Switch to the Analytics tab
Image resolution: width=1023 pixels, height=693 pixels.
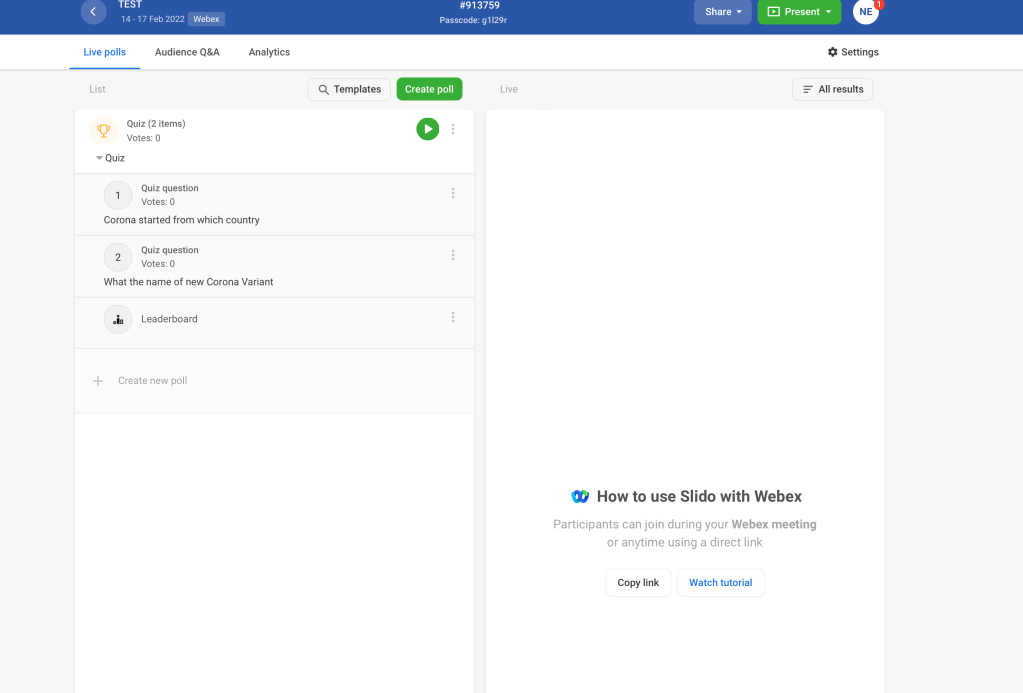[x=269, y=52]
